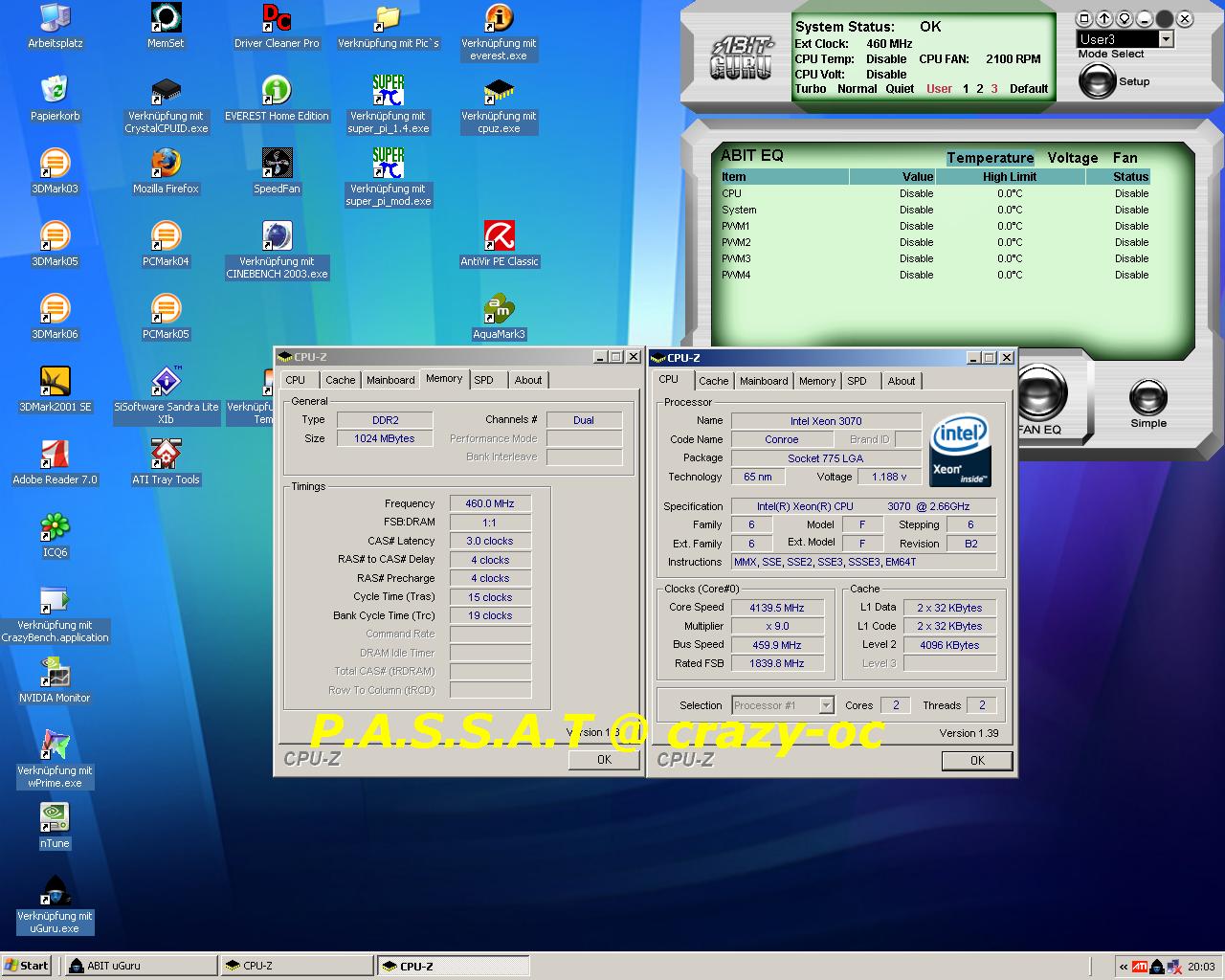The image size is (1225, 980).
Task: Click the memory Frequency 460.0 MHz field
Action: click(x=490, y=503)
